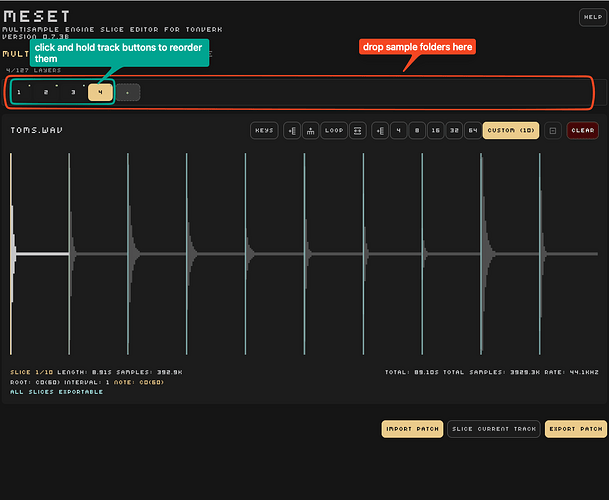Set slice count to 16
This screenshot has height=500, width=609.
435,130
